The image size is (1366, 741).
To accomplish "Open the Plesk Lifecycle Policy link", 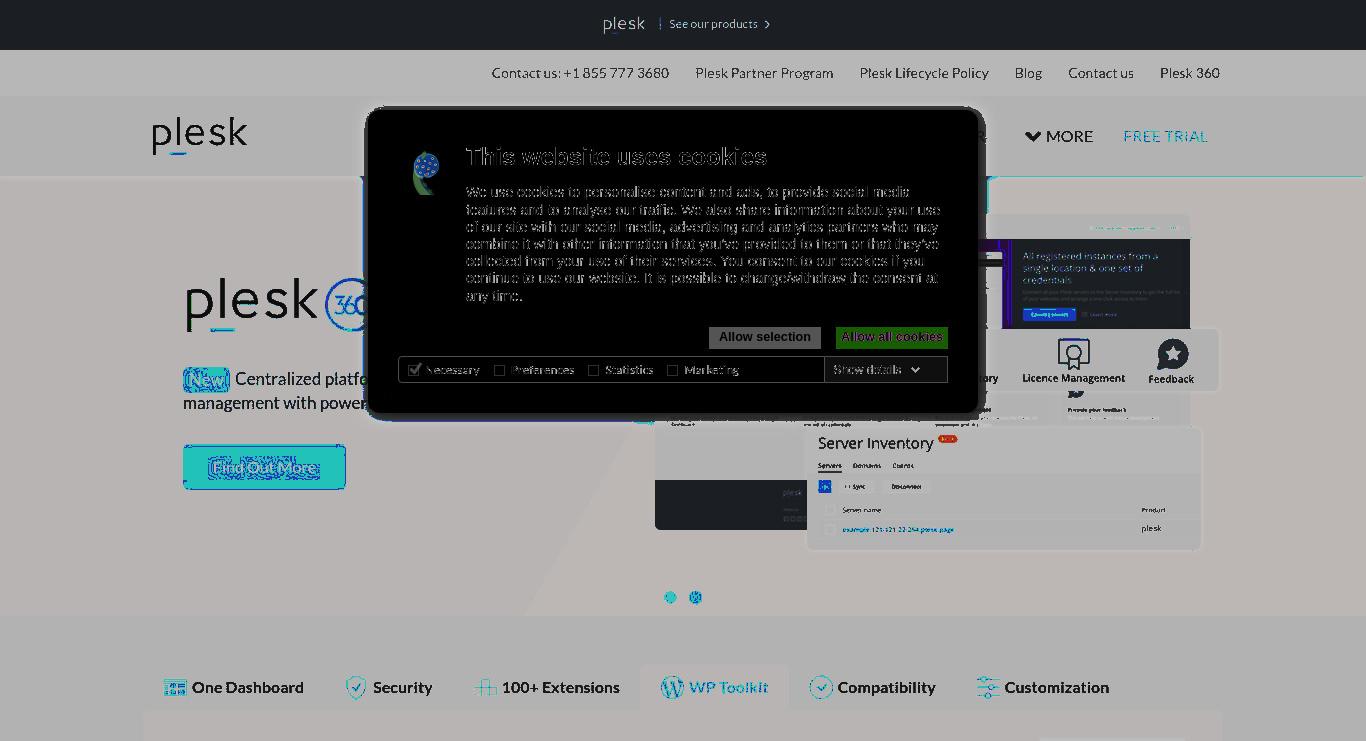I will [x=924, y=73].
